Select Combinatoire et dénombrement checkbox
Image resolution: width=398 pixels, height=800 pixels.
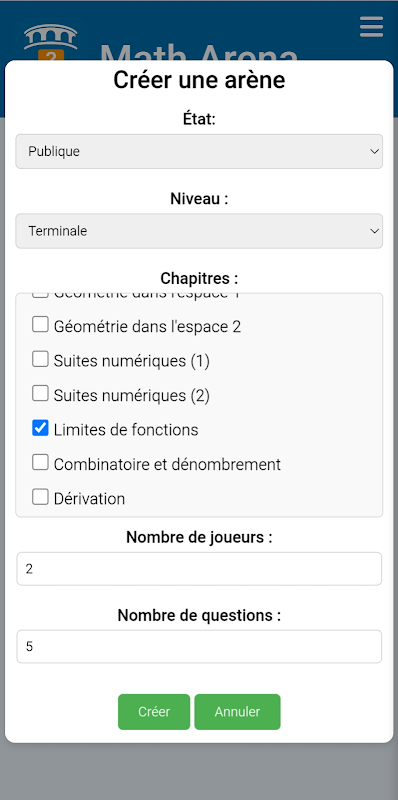click(40, 463)
